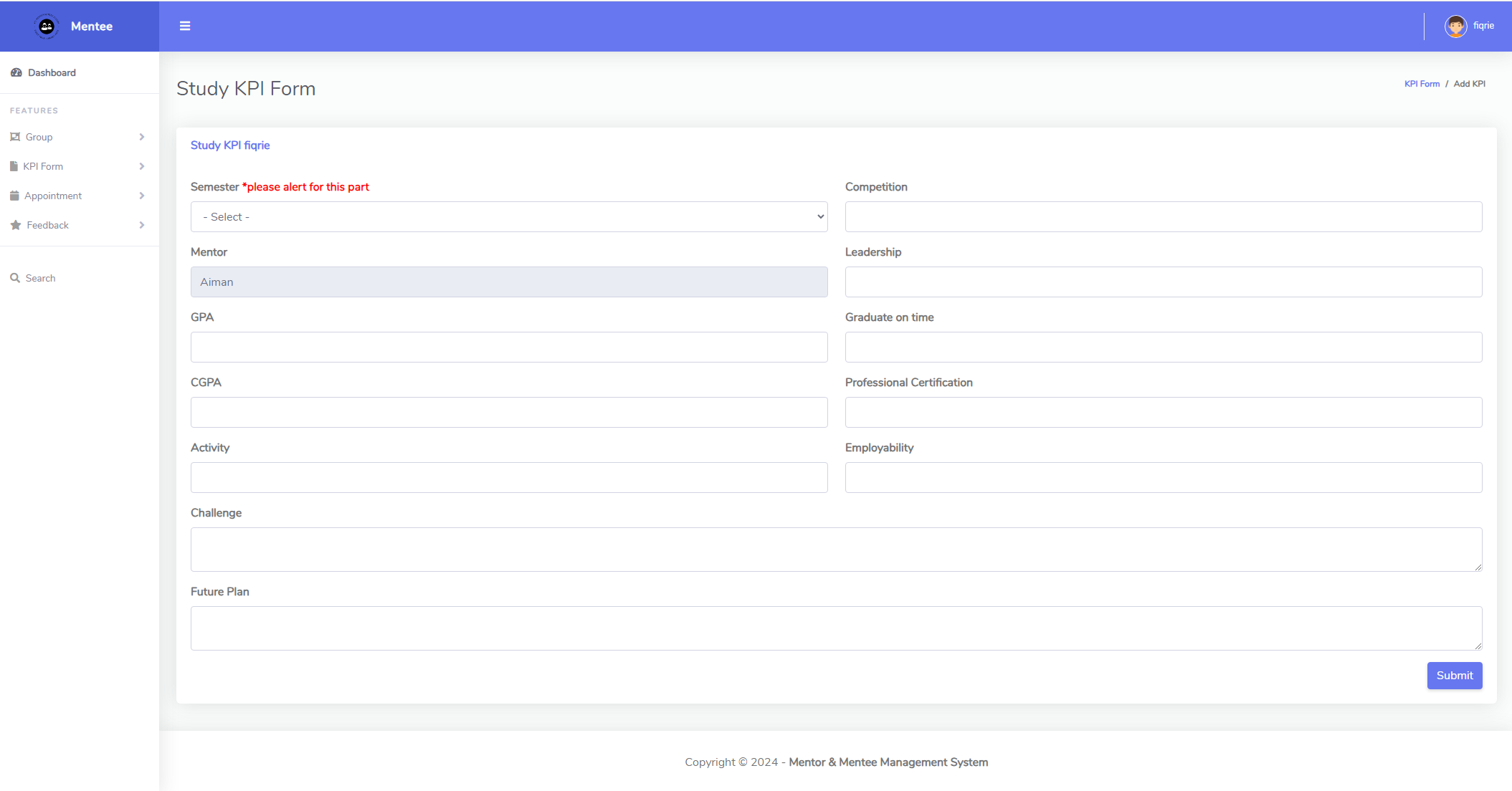
Task: Toggle sidebar with hamburger menu icon
Action: point(185,26)
